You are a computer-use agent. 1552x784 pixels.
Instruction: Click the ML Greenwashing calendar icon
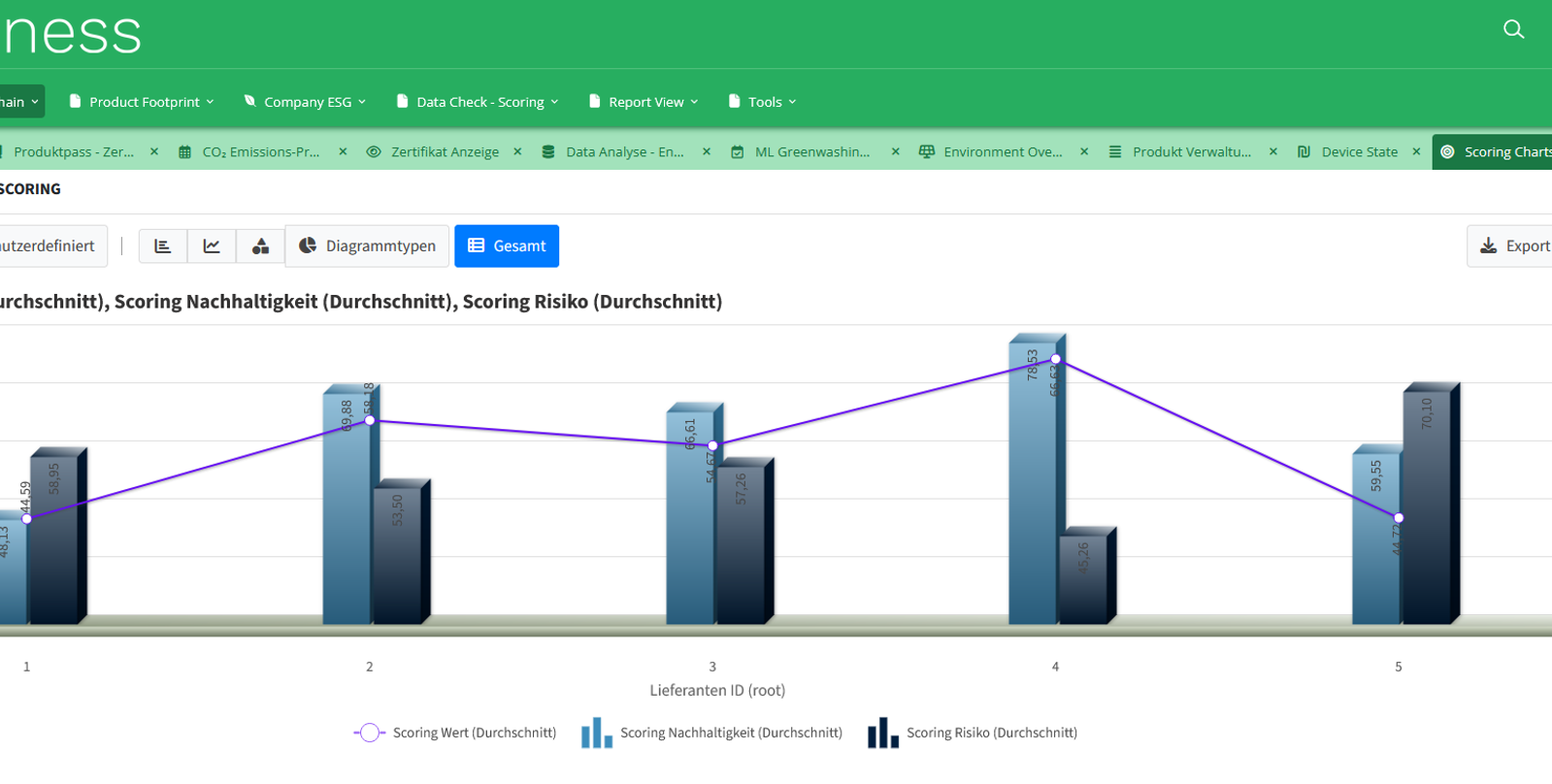(x=738, y=152)
